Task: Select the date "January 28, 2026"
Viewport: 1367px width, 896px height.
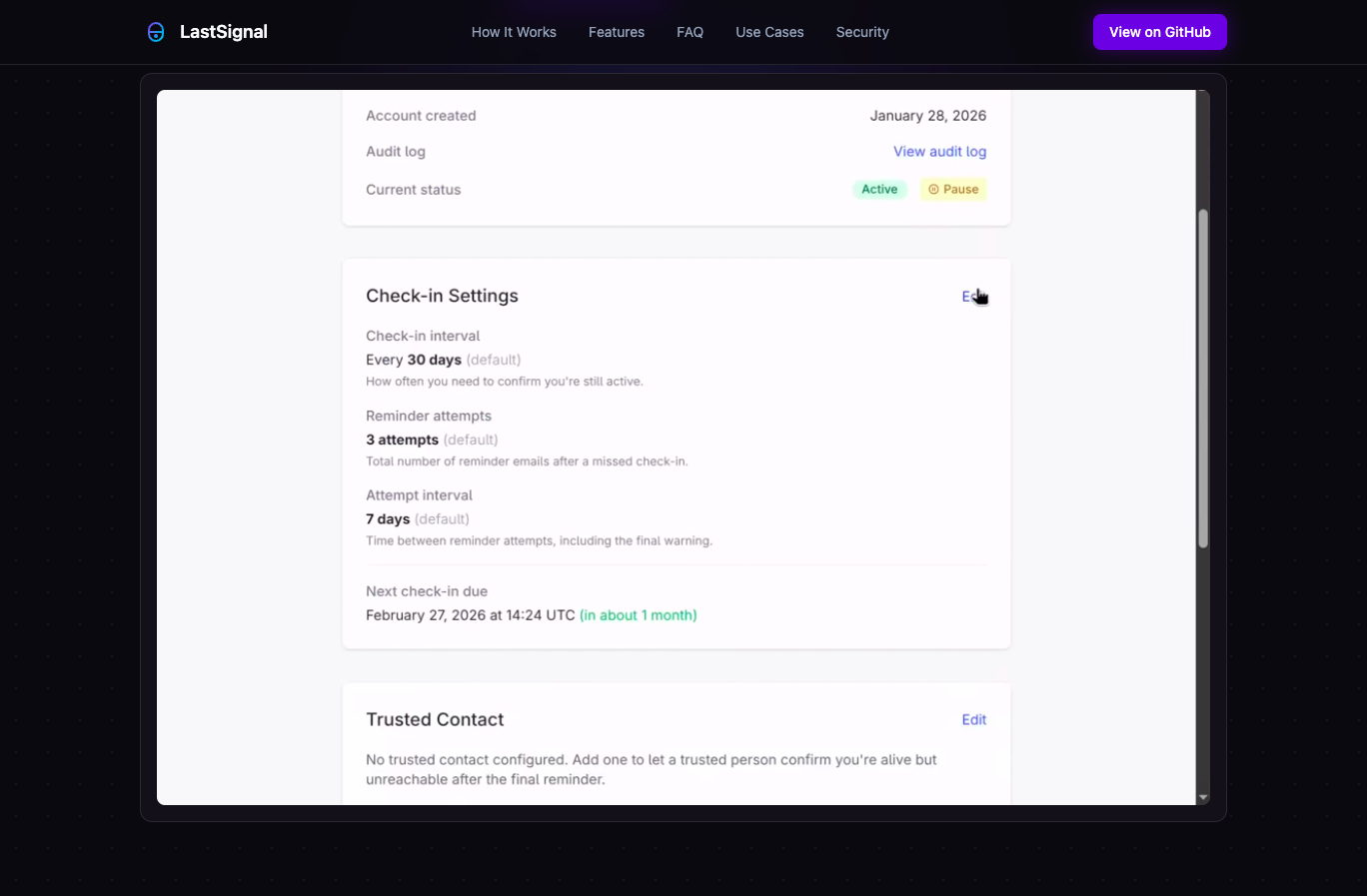Action: [x=928, y=116]
